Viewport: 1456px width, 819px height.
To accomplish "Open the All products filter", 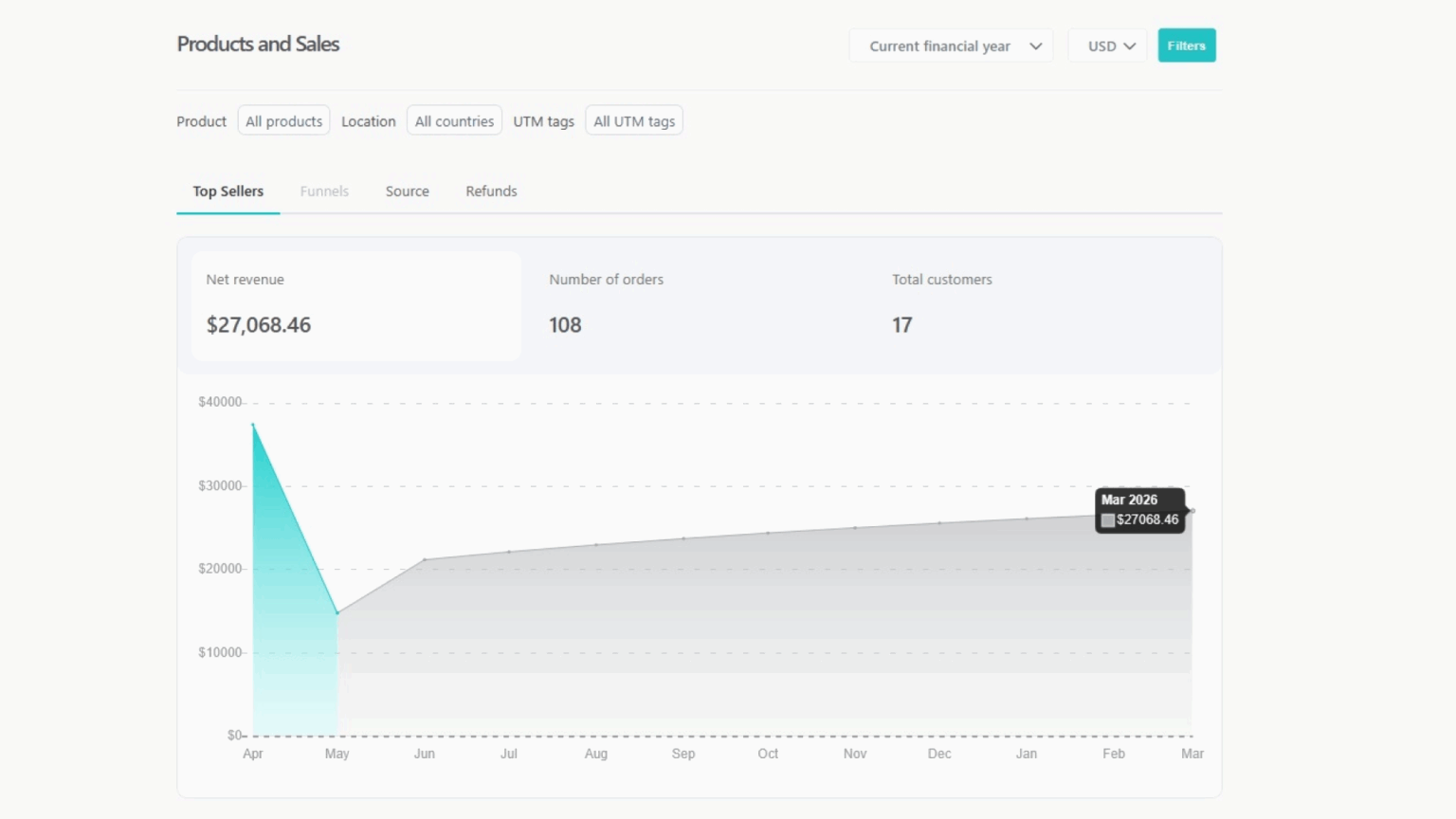I will (283, 120).
